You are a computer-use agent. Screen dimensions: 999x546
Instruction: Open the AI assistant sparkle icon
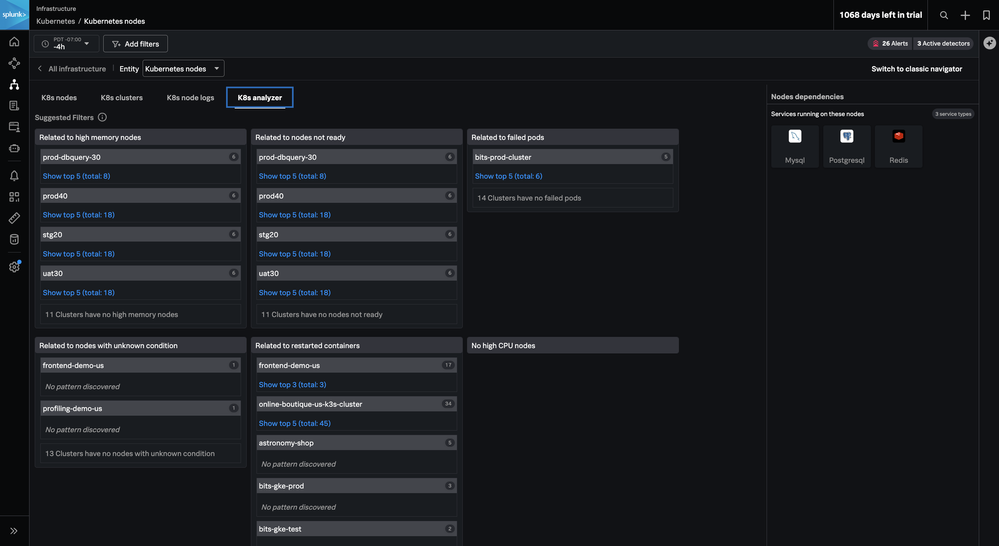(989, 44)
